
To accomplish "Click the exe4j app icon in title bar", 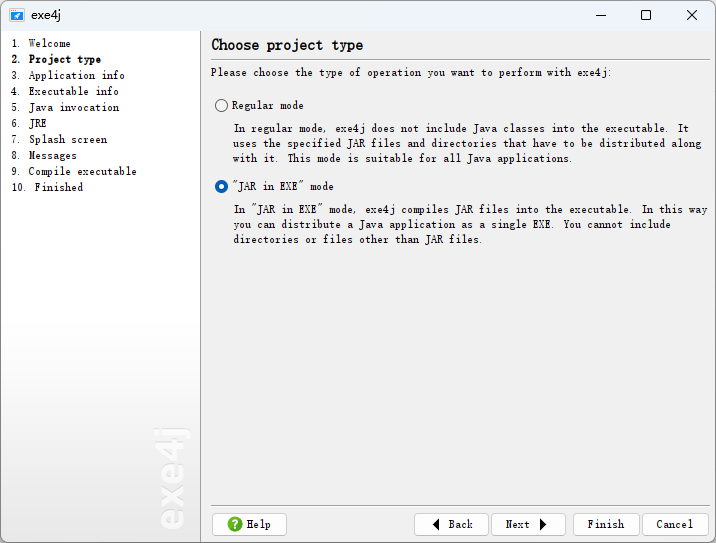I will tap(16, 15).
